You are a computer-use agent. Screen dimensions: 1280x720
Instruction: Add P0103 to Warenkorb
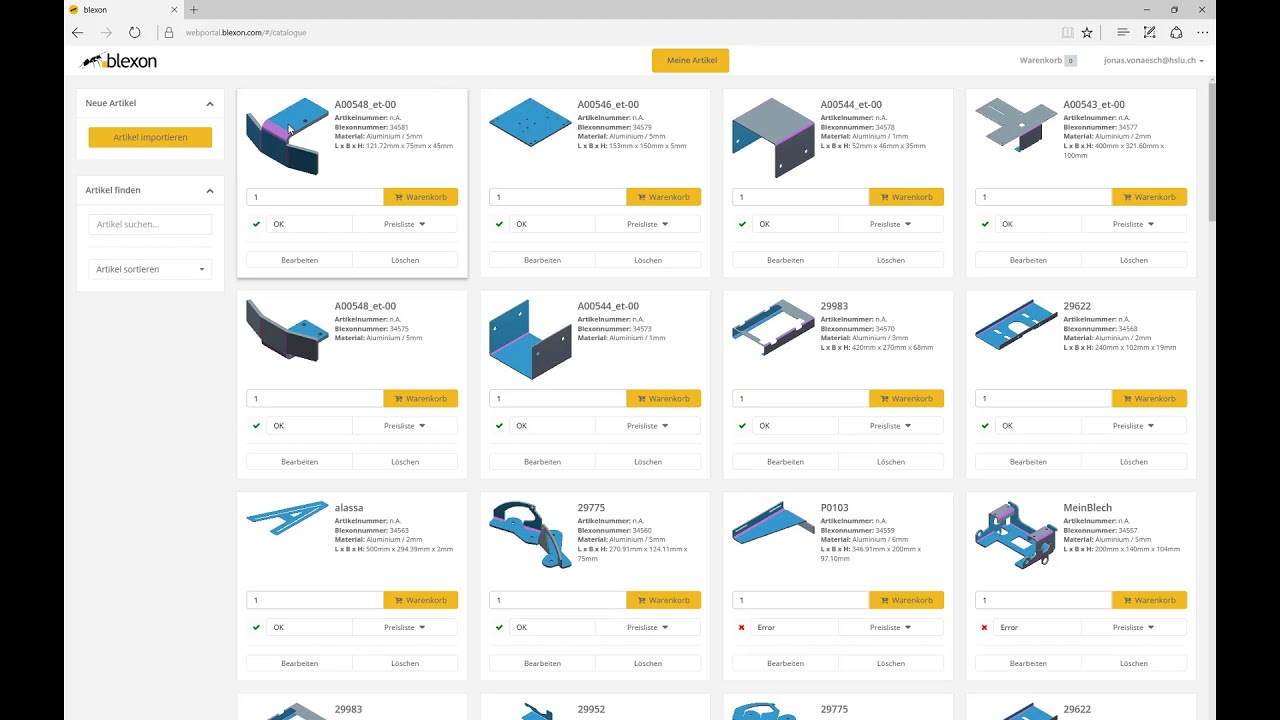click(x=906, y=600)
